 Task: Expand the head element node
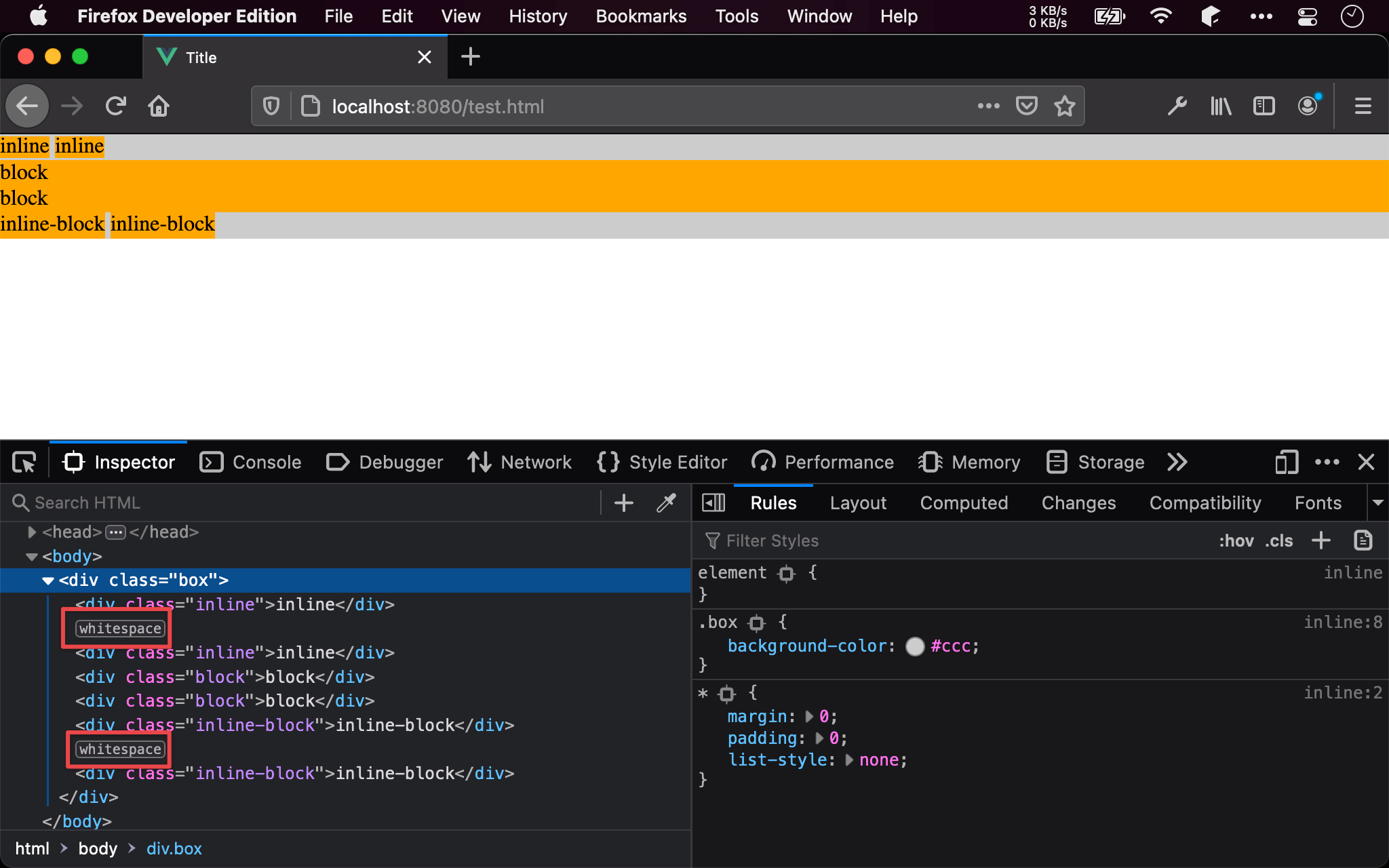point(31,532)
